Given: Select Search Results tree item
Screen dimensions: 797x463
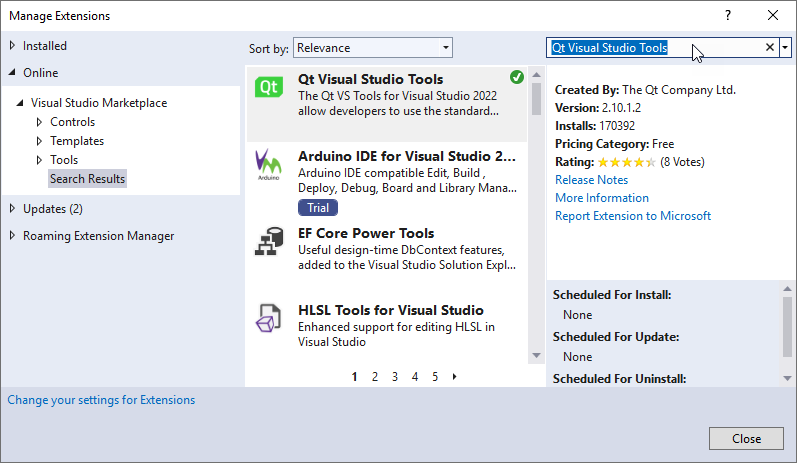Looking at the screenshot, I should (x=87, y=179).
